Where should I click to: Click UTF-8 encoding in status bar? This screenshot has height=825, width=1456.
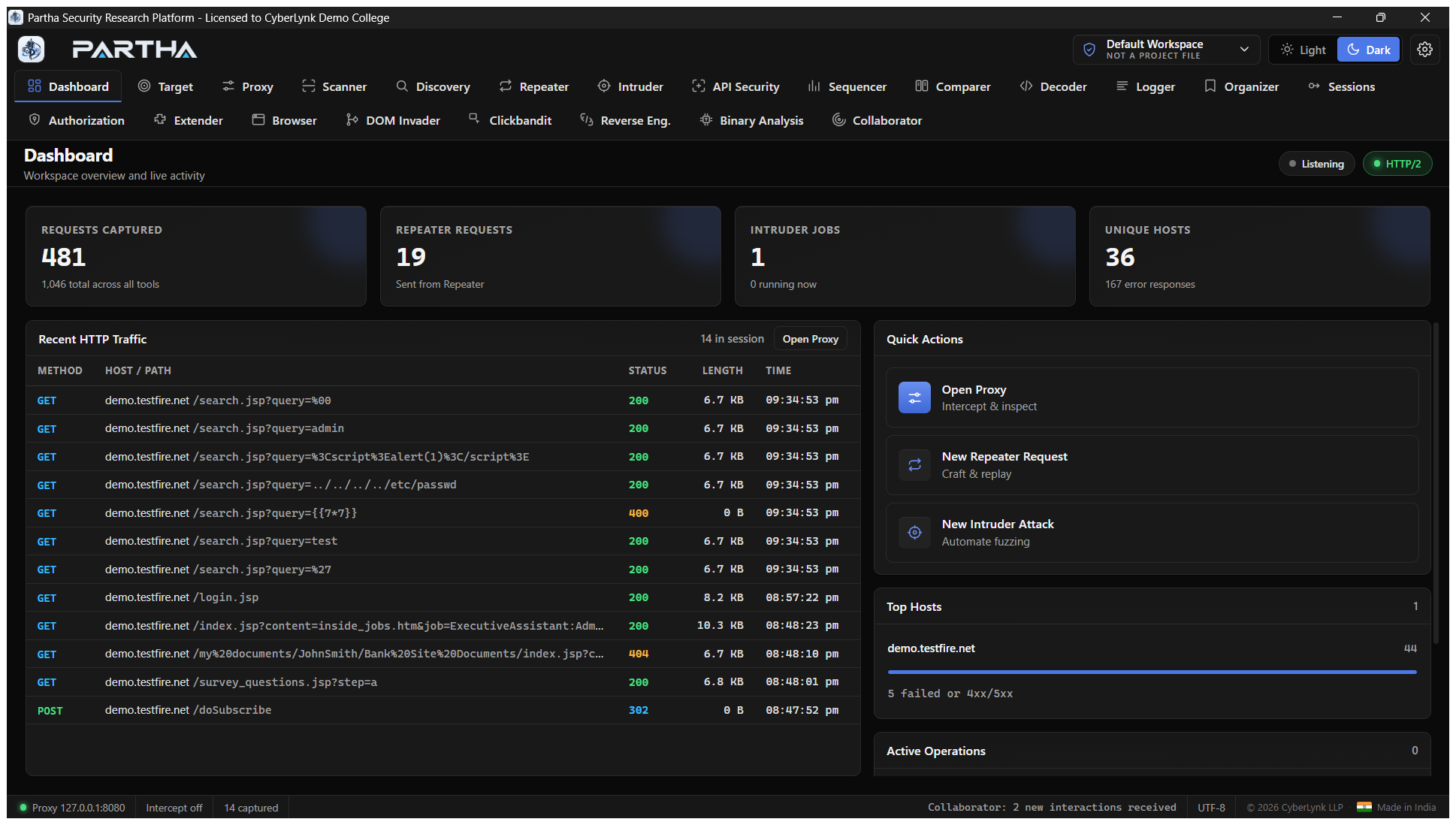pyautogui.click(x=1211, y=808)
